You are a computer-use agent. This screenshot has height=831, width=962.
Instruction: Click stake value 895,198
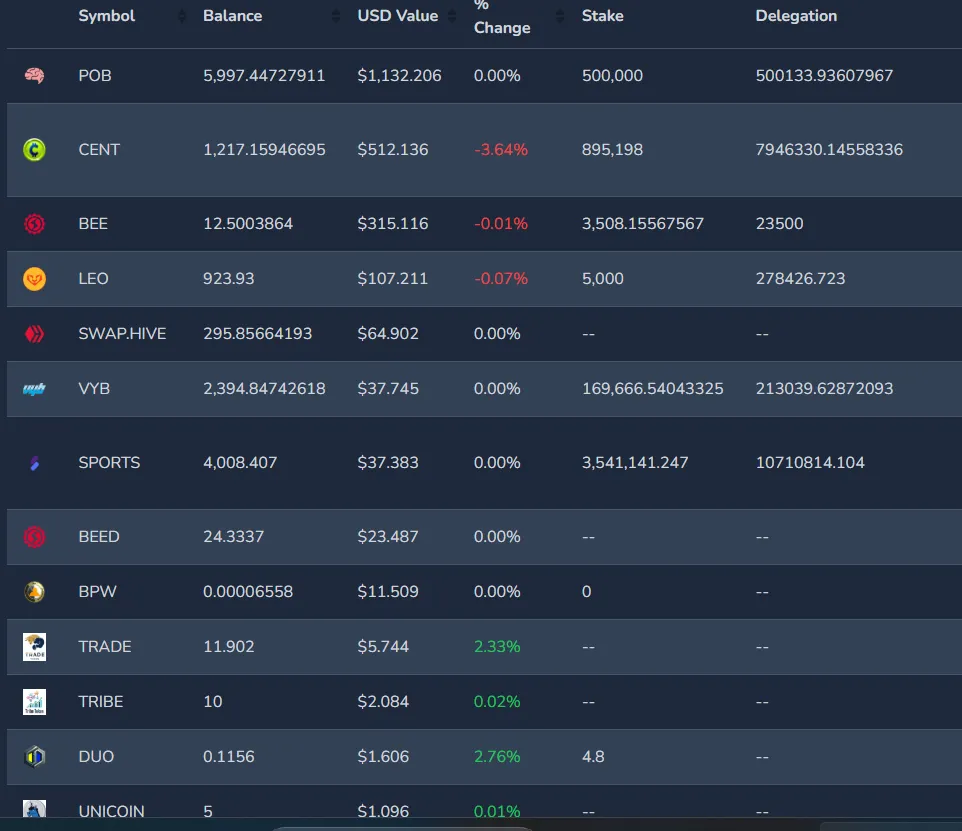pos(612,150)
